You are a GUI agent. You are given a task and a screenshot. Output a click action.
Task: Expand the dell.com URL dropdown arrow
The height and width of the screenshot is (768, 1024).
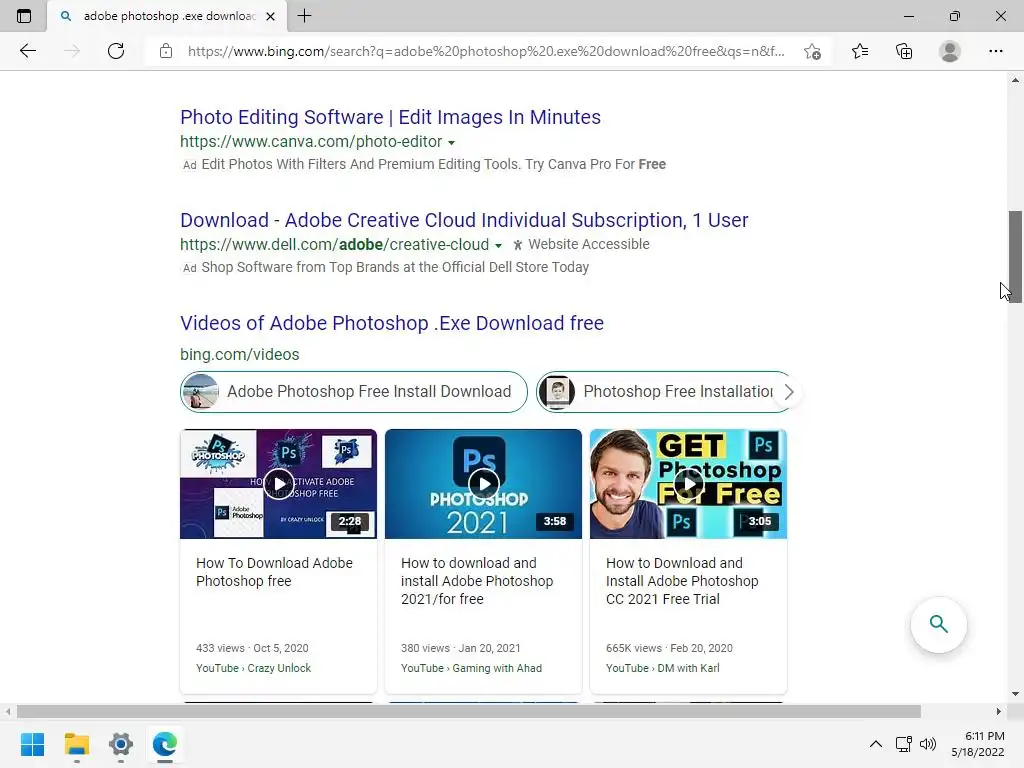[498, 246]
